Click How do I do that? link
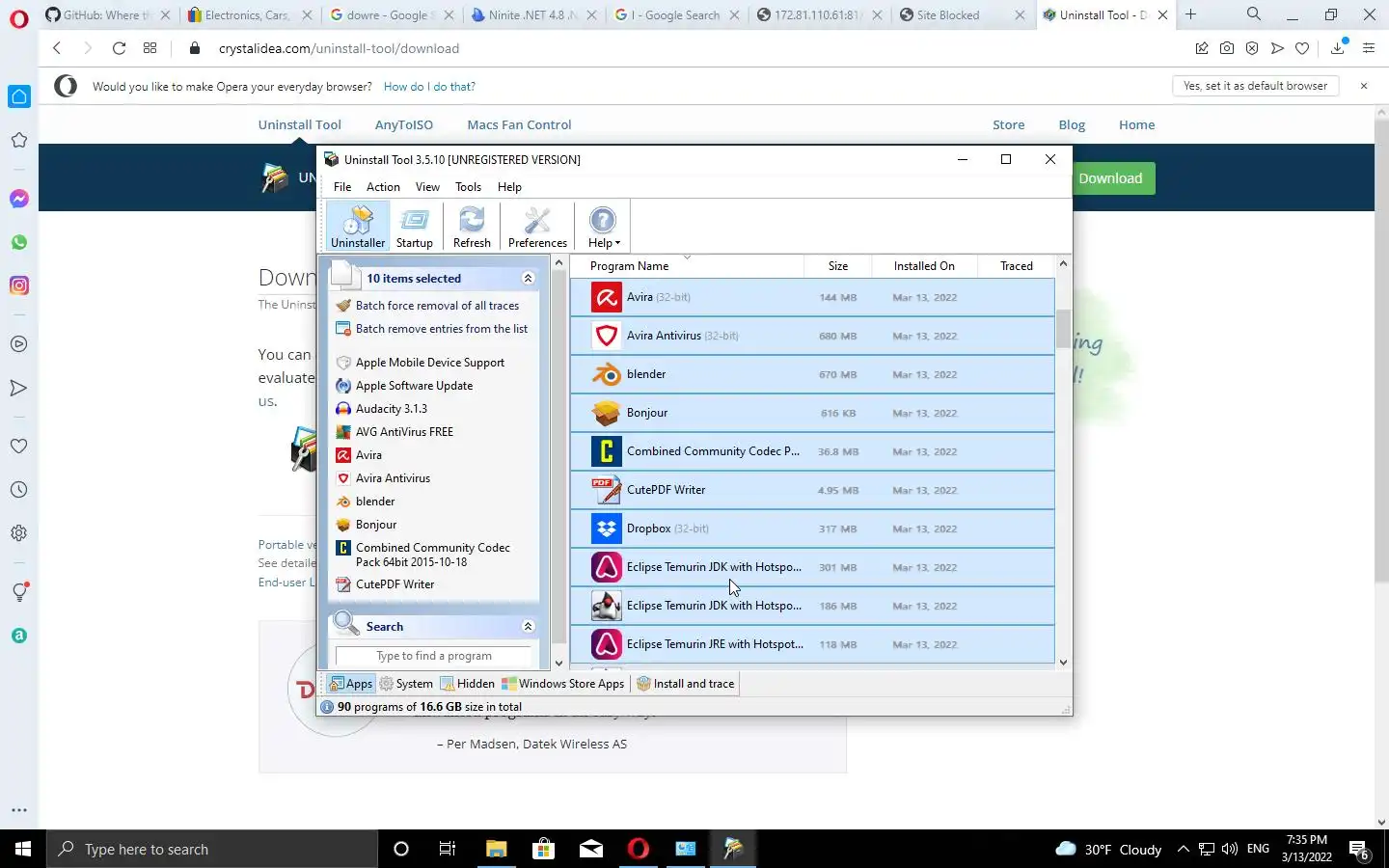The height and width of the screenshot is (868, 1389). pos(429,86)
